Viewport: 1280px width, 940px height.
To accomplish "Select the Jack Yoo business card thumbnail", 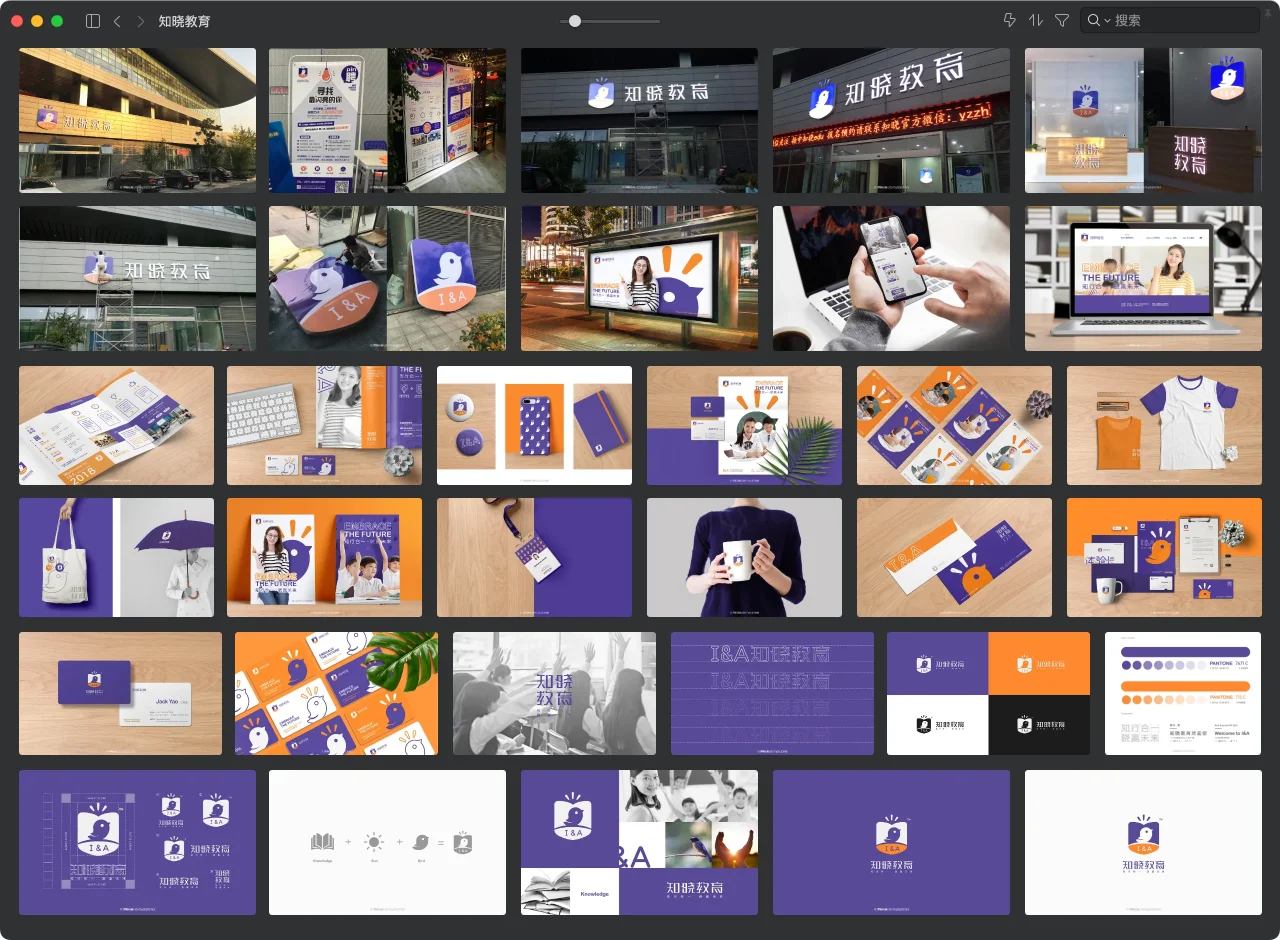I will (120, 693).
